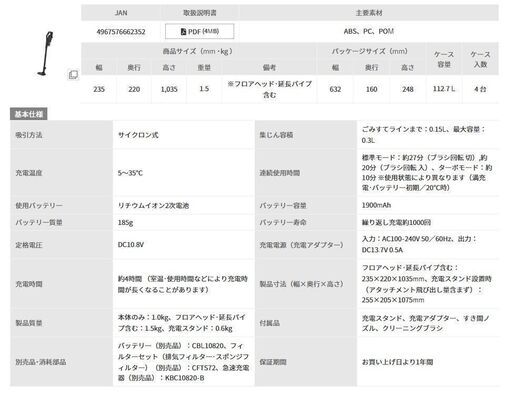Click the 標準モード run time description
512x394 pixels.
427,172
